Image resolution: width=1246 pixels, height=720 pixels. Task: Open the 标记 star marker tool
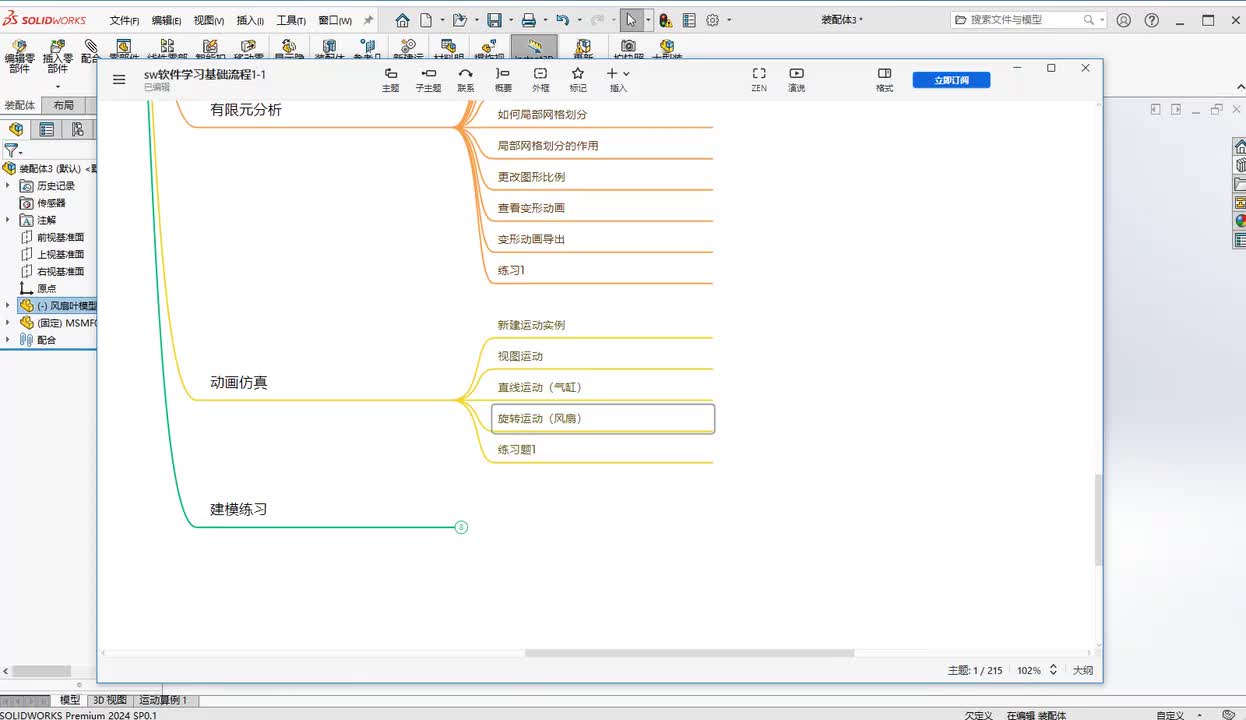578,78
